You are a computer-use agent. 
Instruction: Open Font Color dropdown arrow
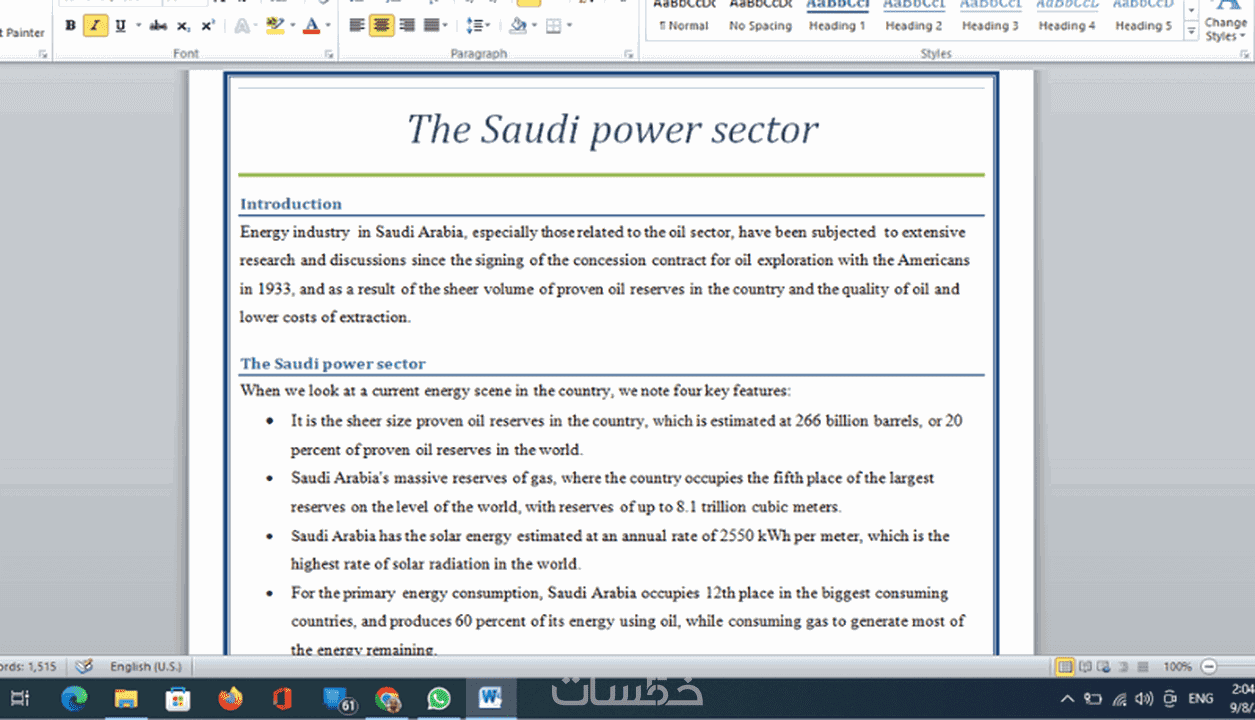(x=328, y=26)
